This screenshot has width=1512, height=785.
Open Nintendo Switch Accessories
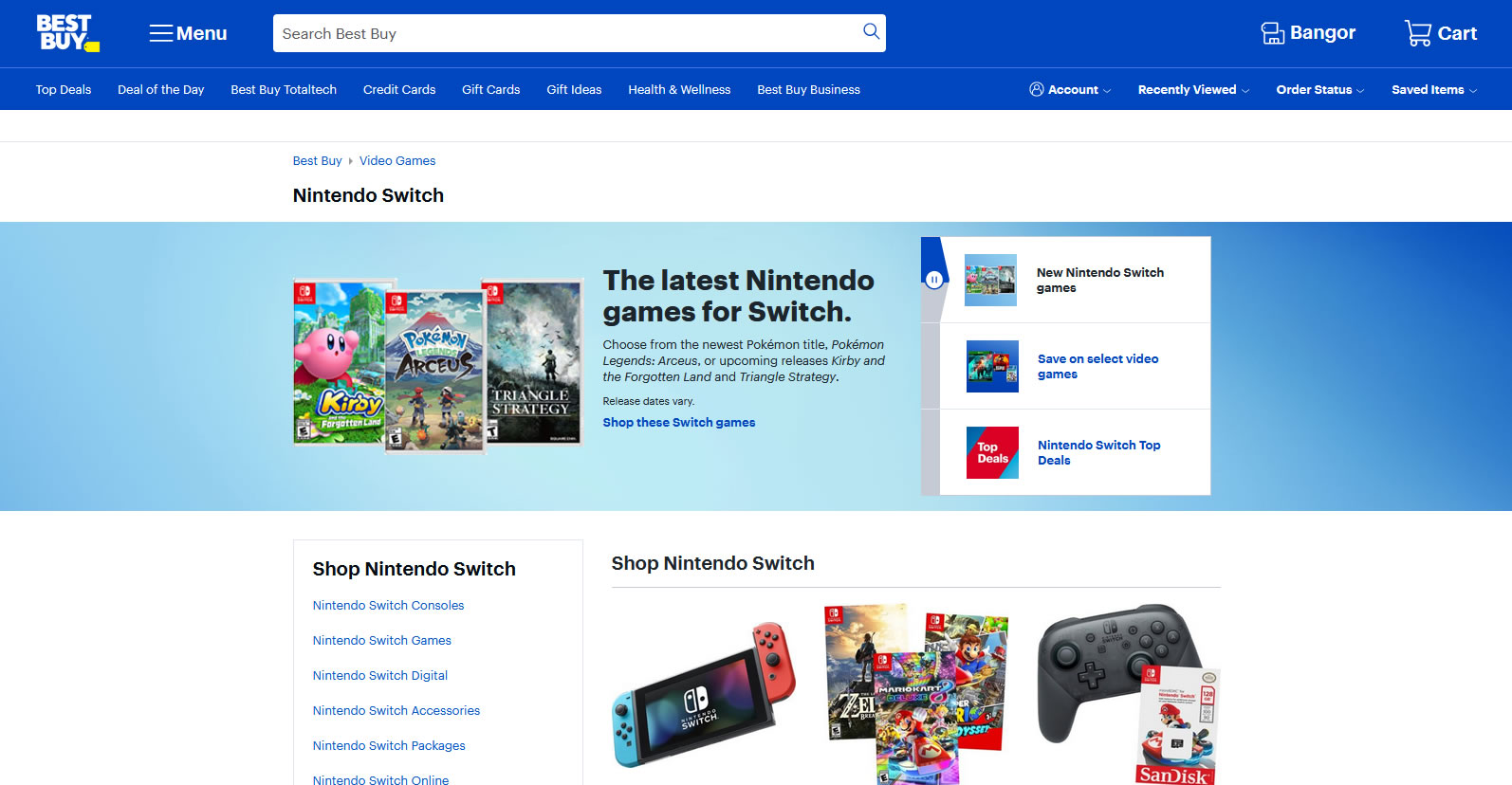coord(396,710)
